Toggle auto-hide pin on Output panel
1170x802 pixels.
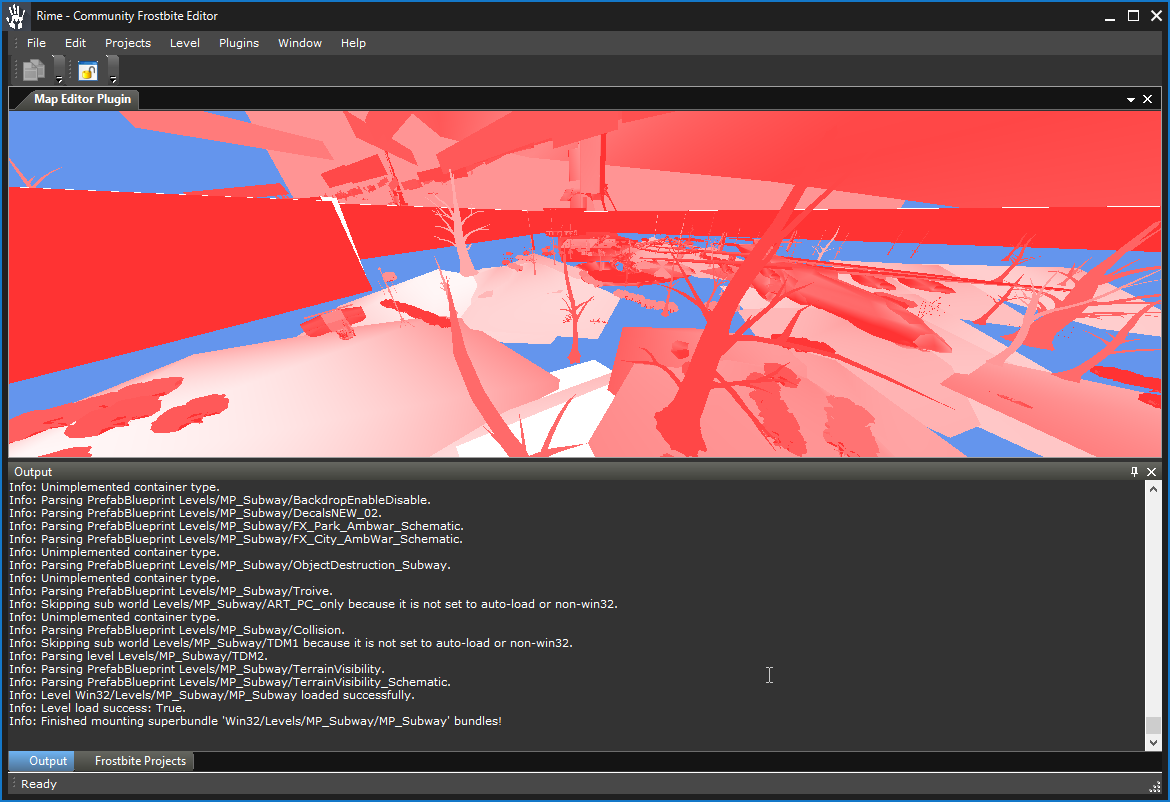[x=1134, y=472]
